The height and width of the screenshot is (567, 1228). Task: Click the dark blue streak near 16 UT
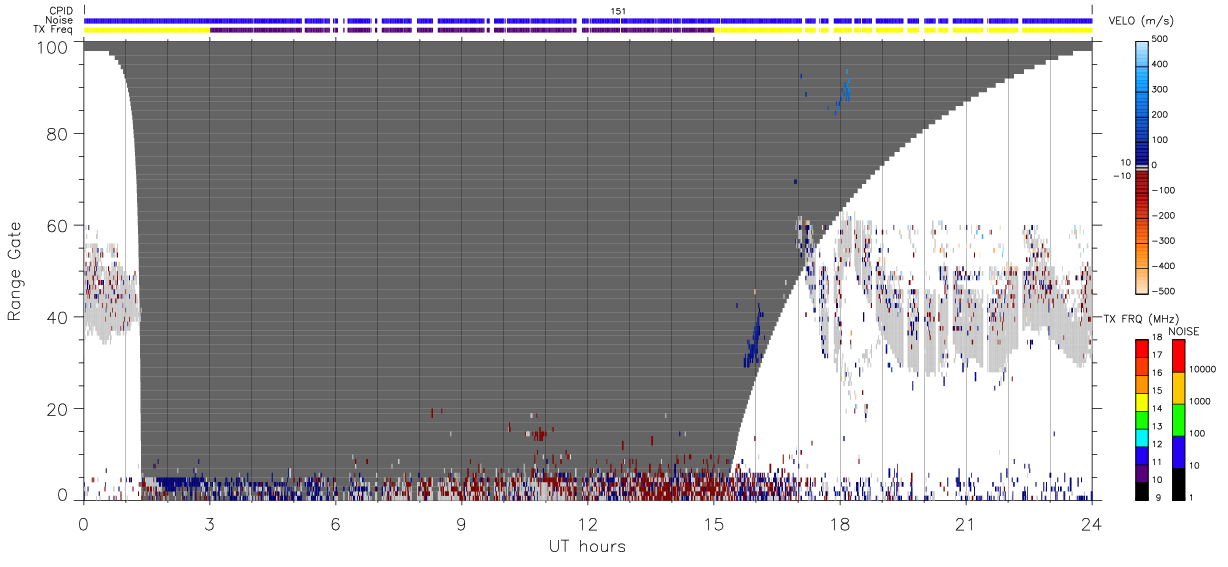(x=754, y=337)
